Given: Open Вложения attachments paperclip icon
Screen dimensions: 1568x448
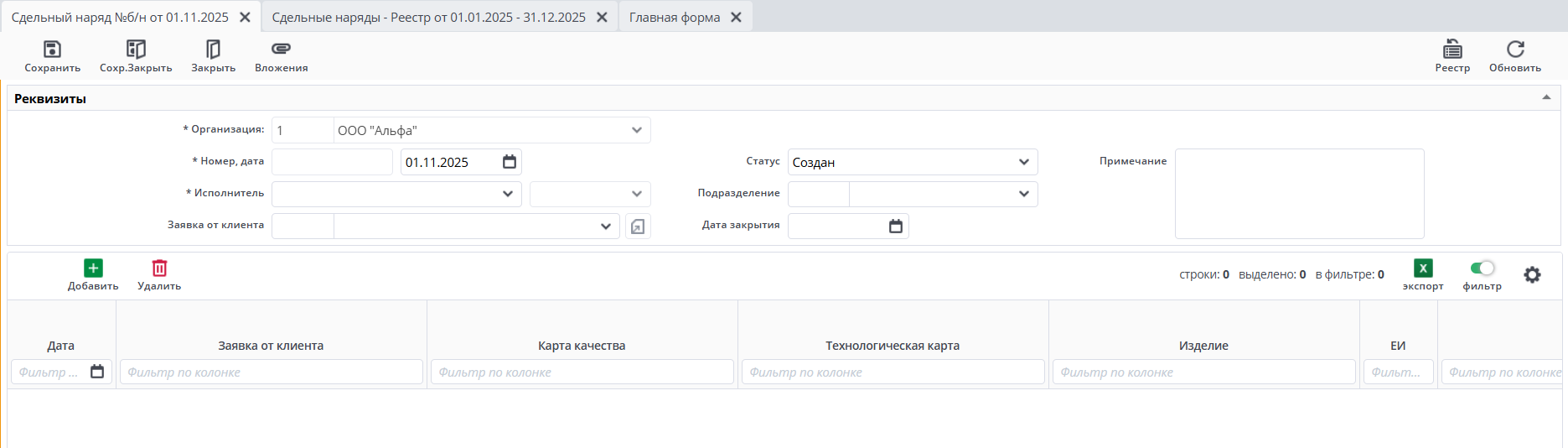Looking at the screenshot, I should point(281,49).
